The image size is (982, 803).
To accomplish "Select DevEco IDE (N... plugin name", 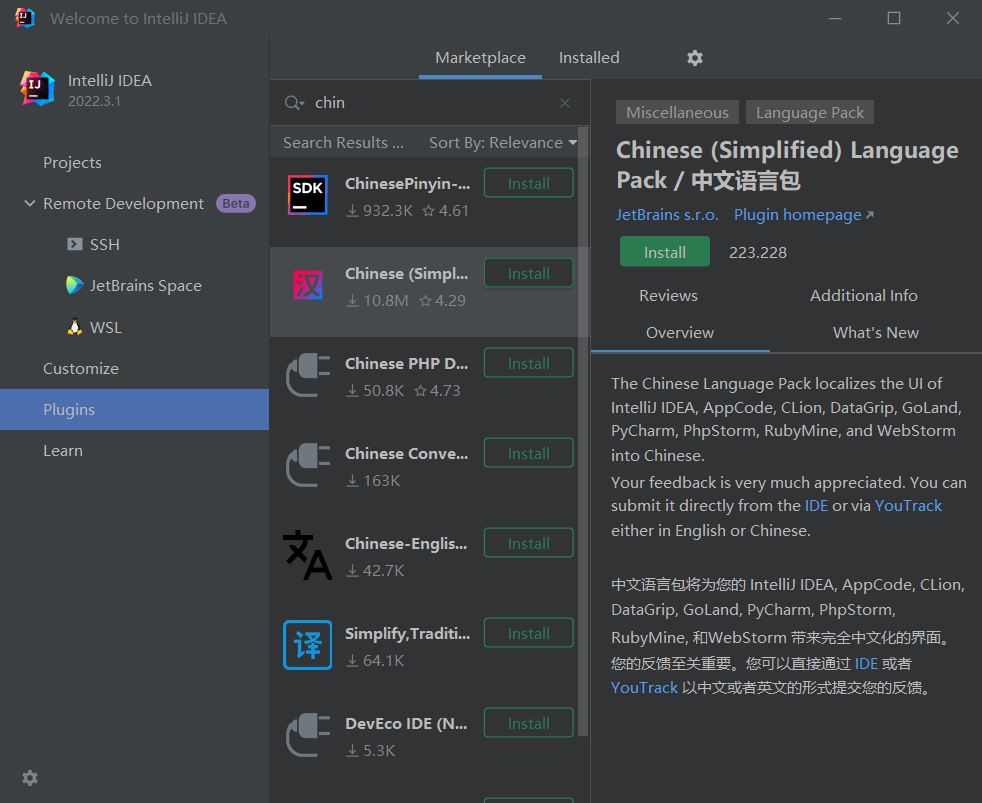I will coord(406,723).
